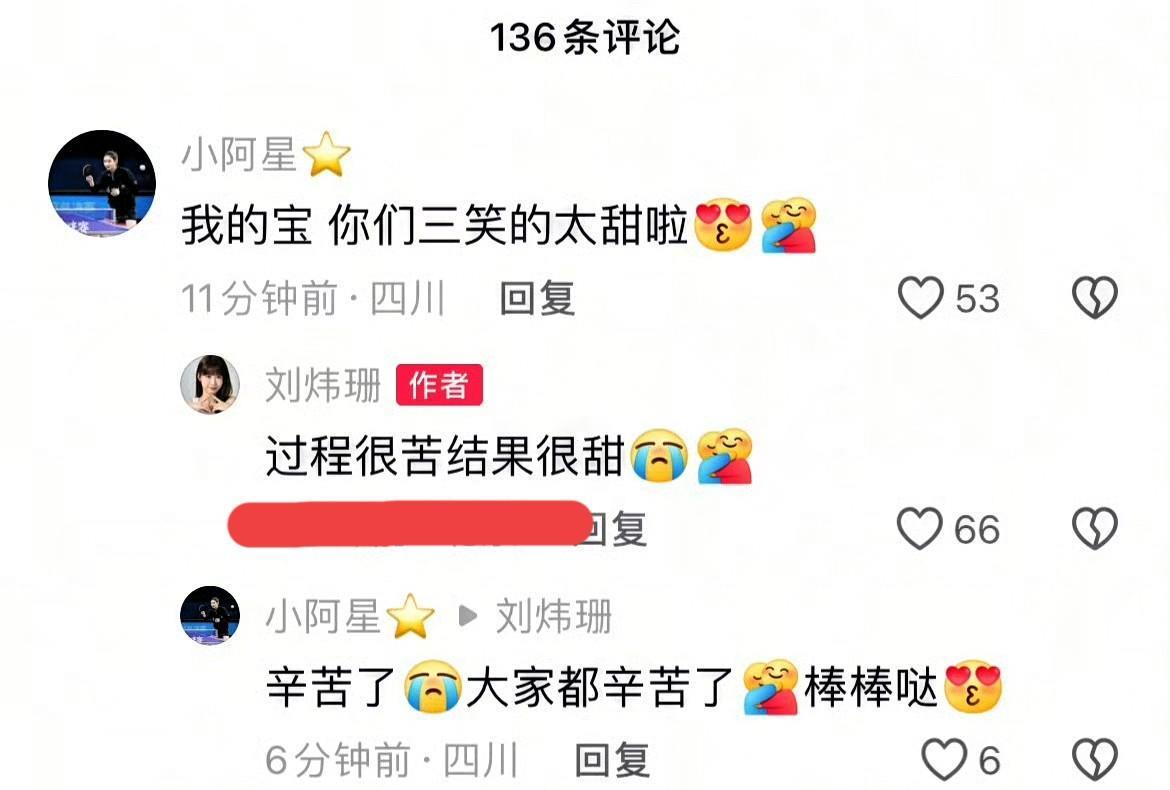This screenshot has height=790, width=1170.
Task: Click the arrow icon before 刘炜珊 mention
Action: [467, 616]
